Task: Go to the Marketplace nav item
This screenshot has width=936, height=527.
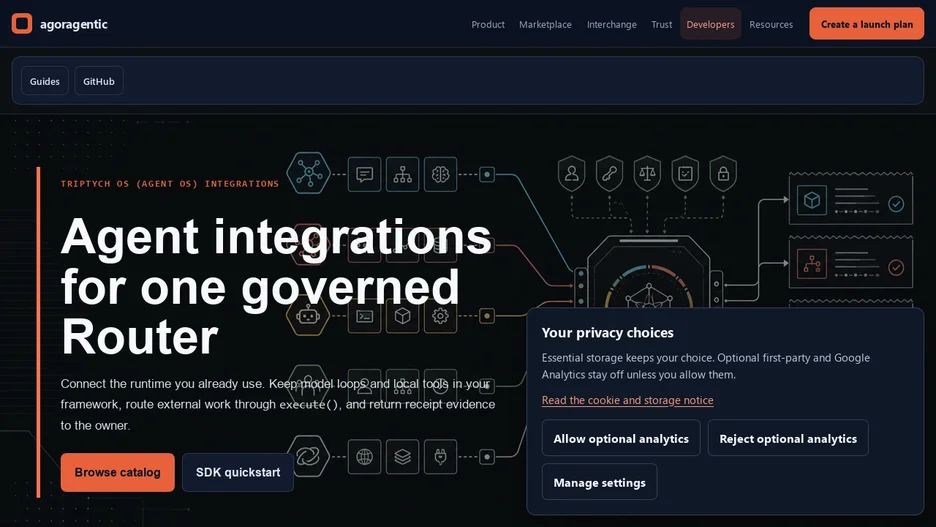Action: tap(545, 24)
